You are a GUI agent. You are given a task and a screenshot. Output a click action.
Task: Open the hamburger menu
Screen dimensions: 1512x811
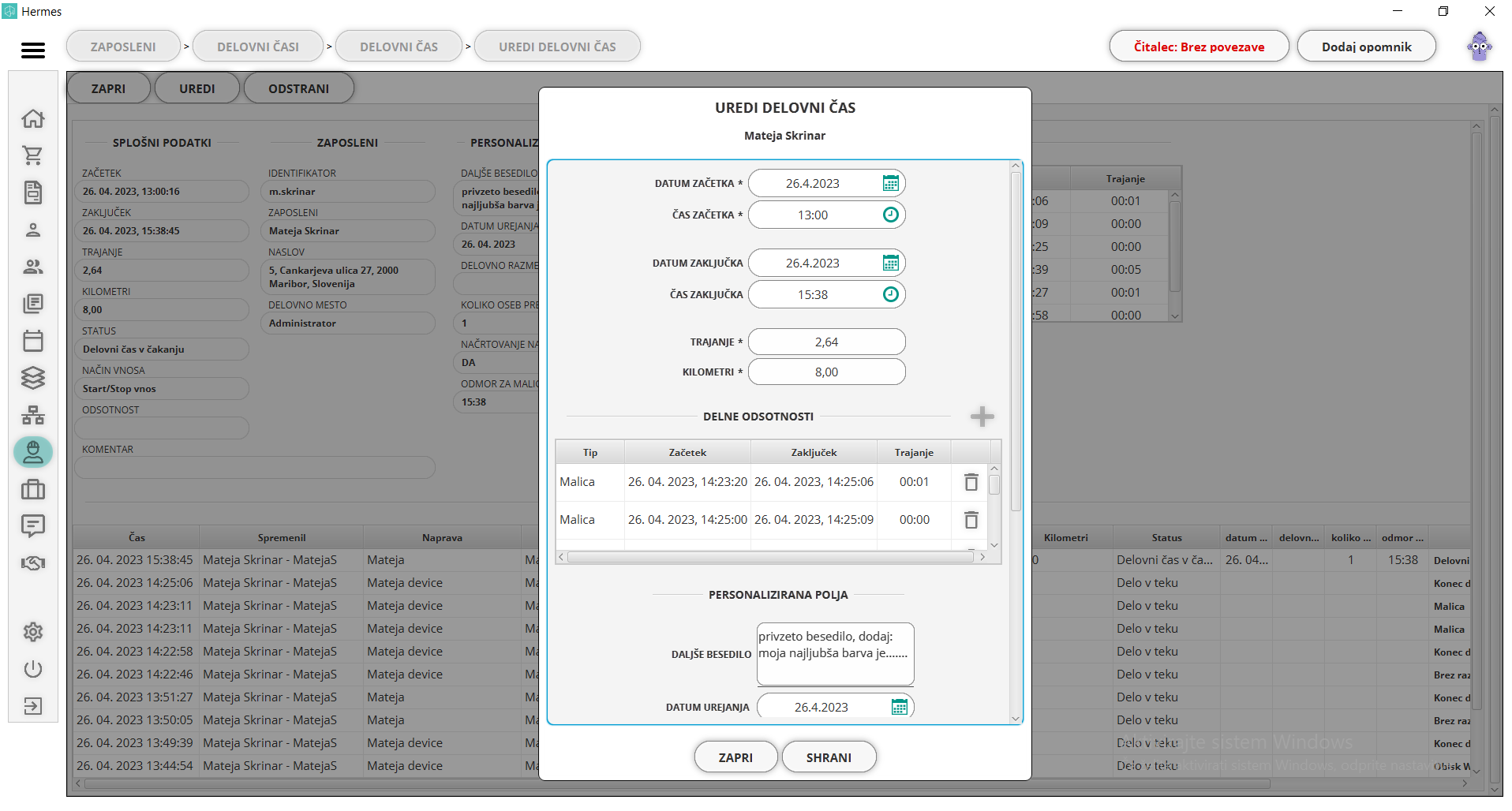point(33,50)
